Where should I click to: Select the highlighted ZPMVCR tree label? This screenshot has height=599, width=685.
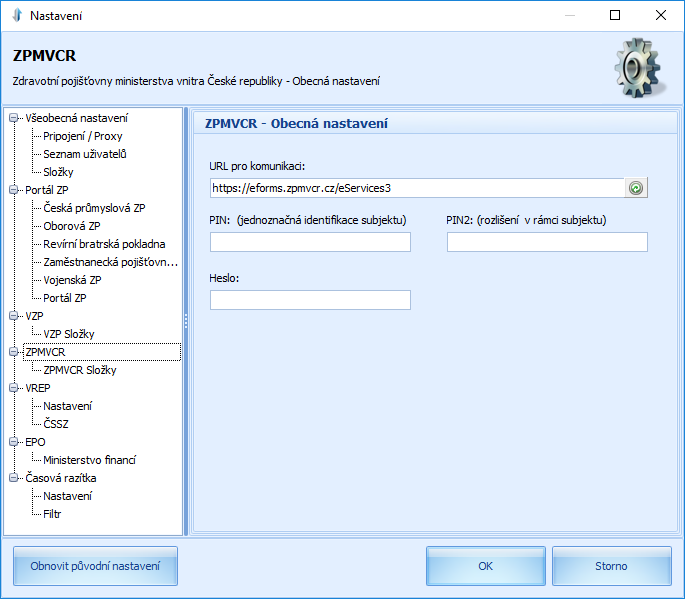coord(45,352)
